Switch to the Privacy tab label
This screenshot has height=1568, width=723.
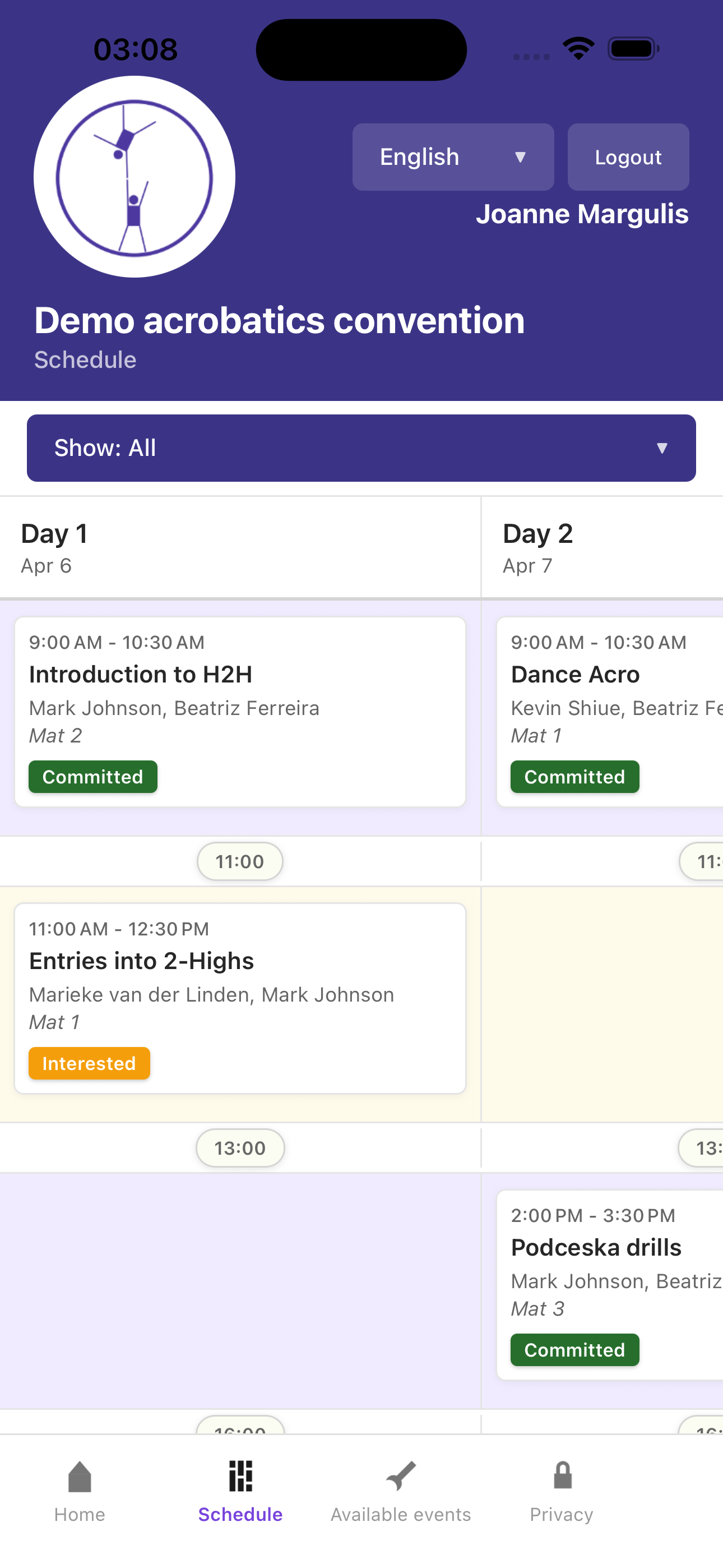pyautogui.click(x=561, y=1514)
